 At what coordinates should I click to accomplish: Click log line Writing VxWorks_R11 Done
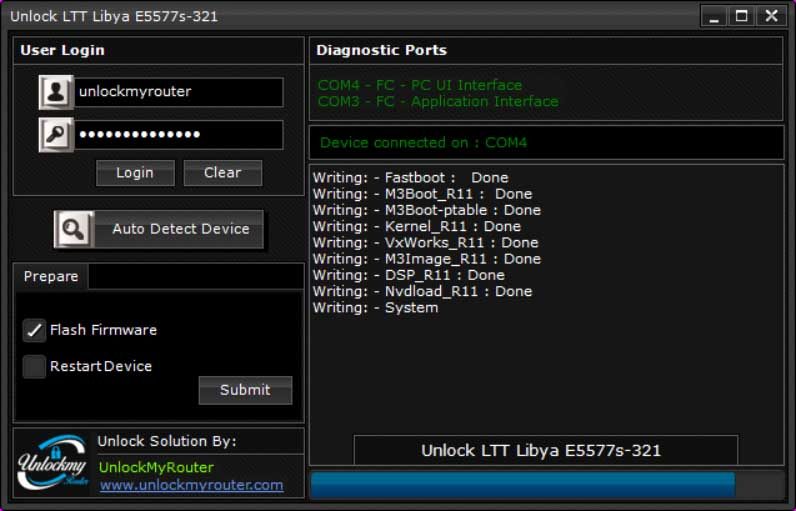tap(425, 243)
